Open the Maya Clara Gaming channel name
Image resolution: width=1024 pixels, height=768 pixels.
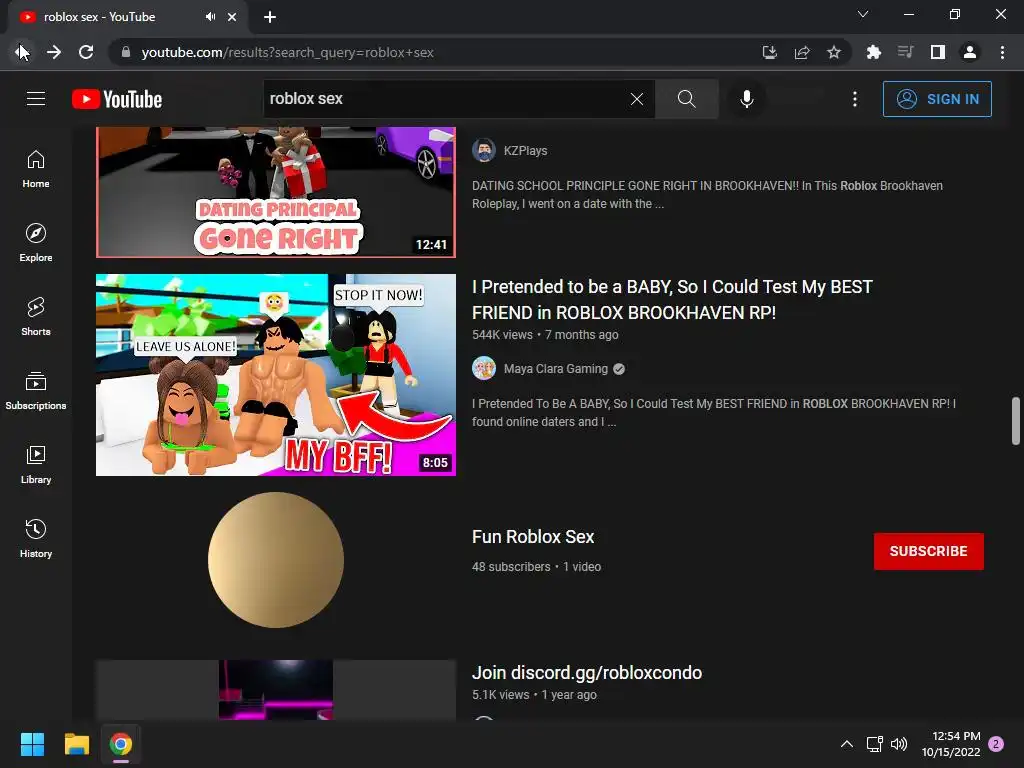pos(556,369)
